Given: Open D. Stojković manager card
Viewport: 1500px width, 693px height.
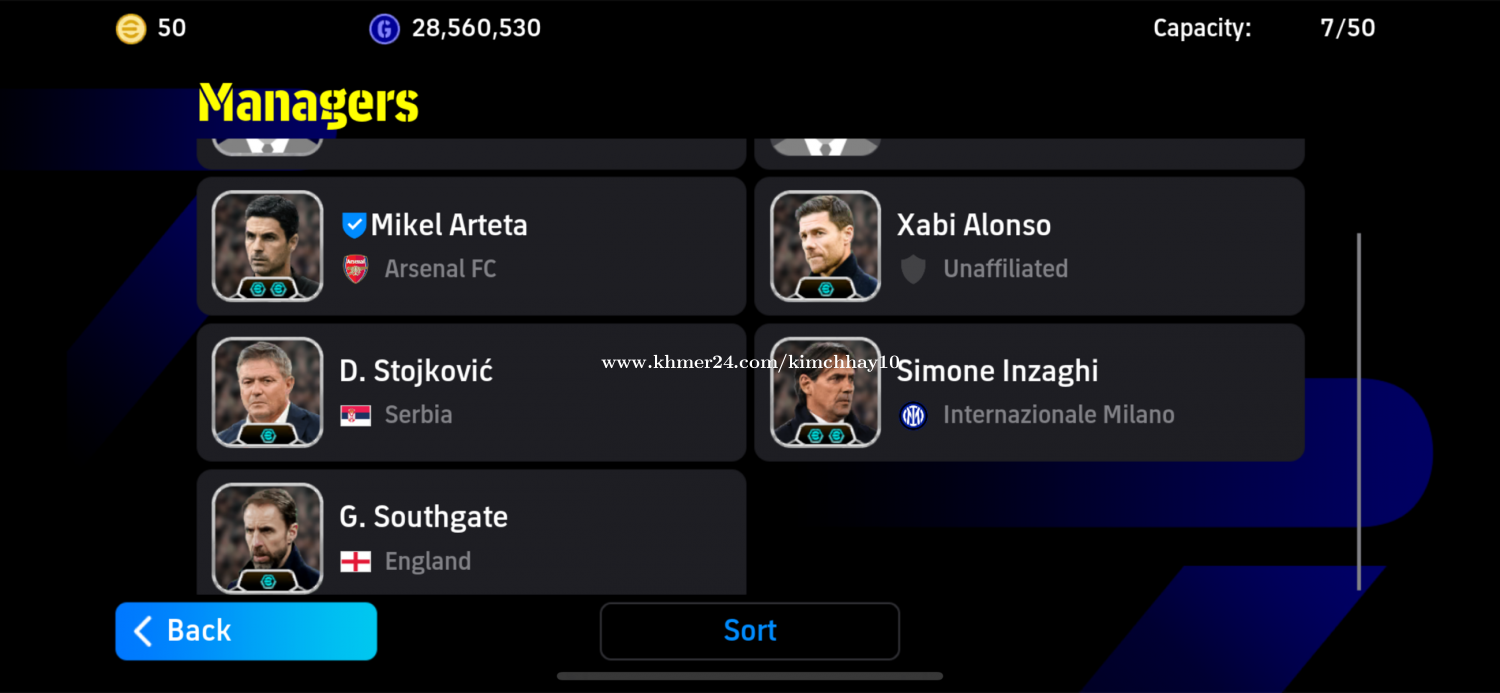Looking at the screenshot, I should click(472, 392).
